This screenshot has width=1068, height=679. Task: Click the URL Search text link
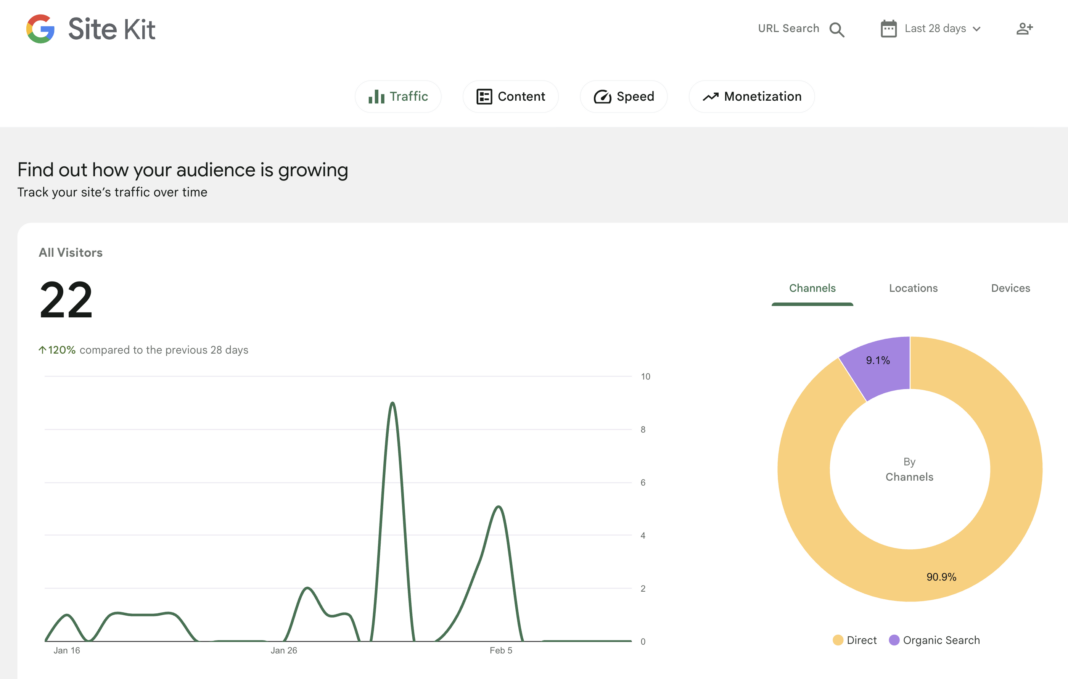(788, 29)
